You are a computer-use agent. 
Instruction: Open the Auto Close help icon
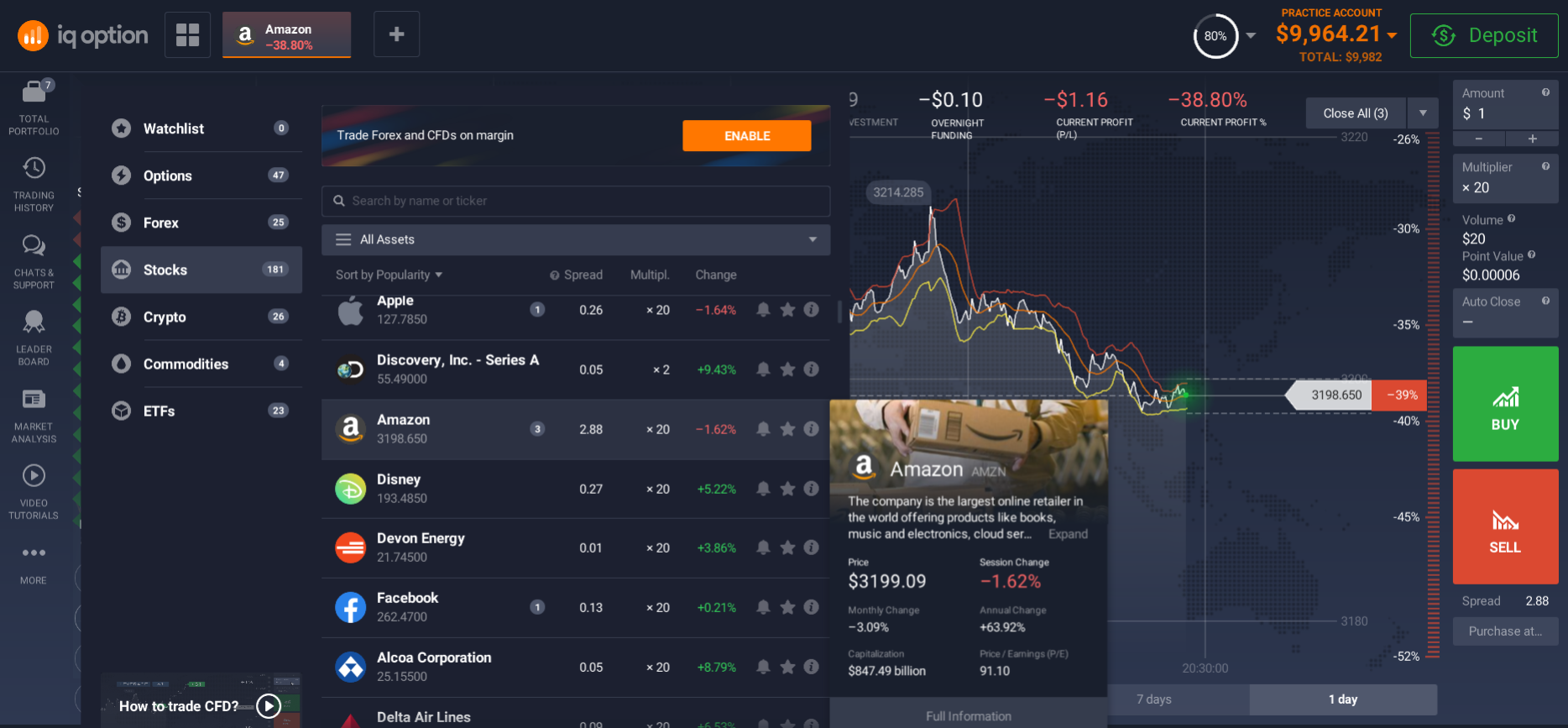[1545, 301]
